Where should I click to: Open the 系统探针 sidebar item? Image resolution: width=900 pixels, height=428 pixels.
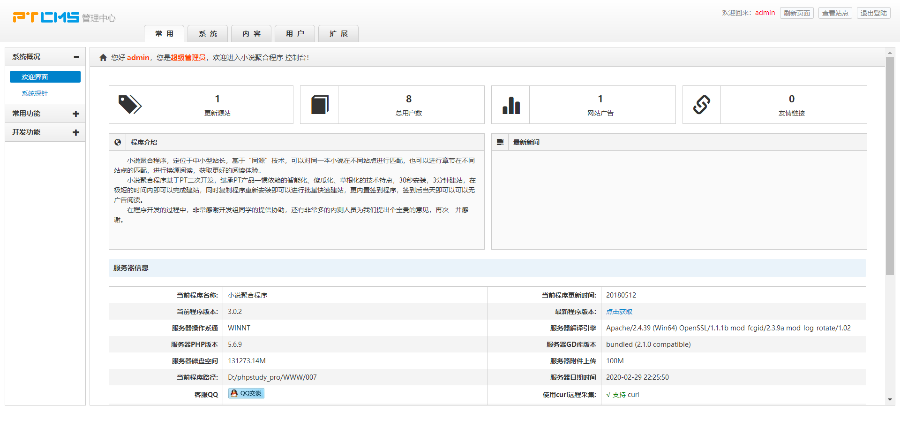point(35,93)
